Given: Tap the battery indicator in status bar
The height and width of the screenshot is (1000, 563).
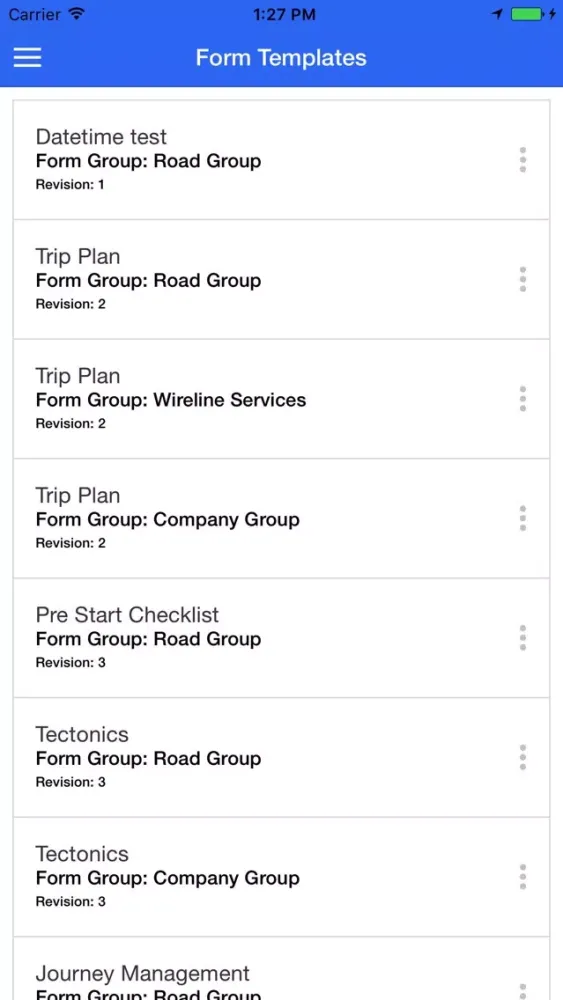Looking at the screenshot, I should coord(527,14).
